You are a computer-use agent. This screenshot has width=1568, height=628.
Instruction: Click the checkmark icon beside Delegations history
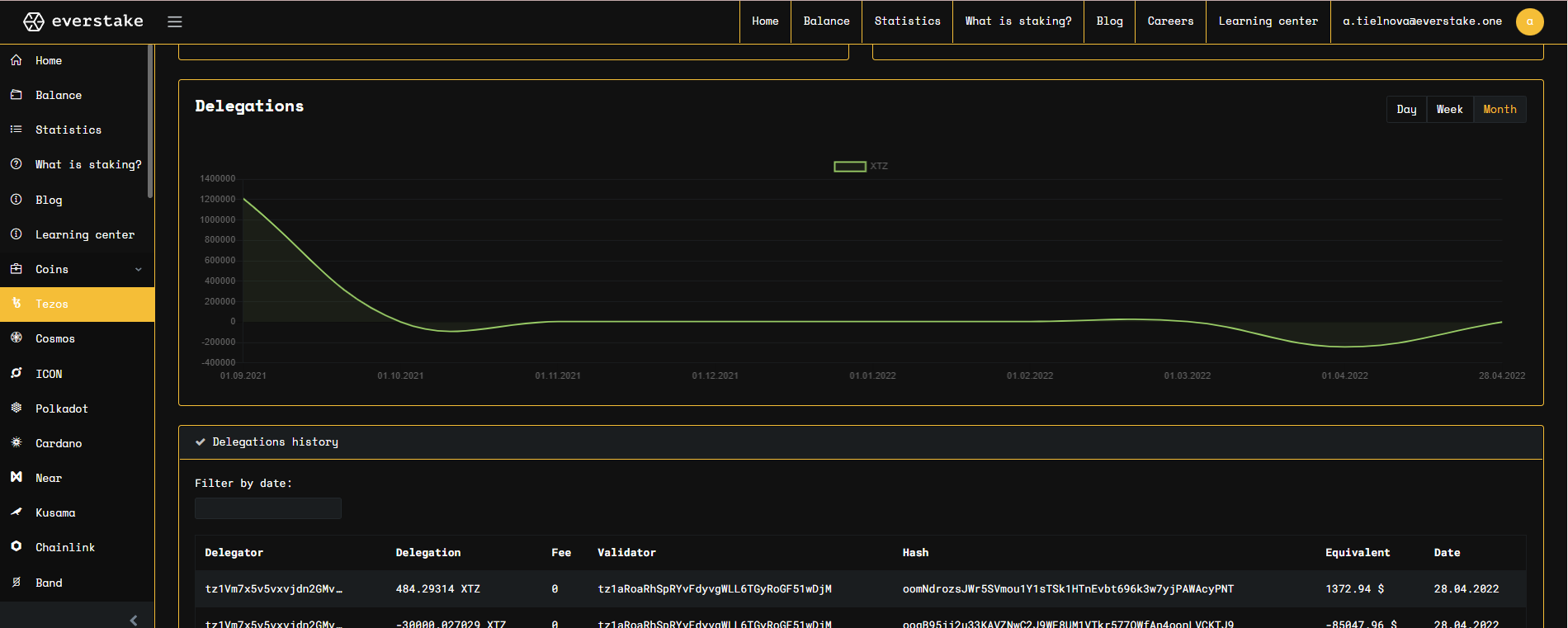tap(200, 442)
